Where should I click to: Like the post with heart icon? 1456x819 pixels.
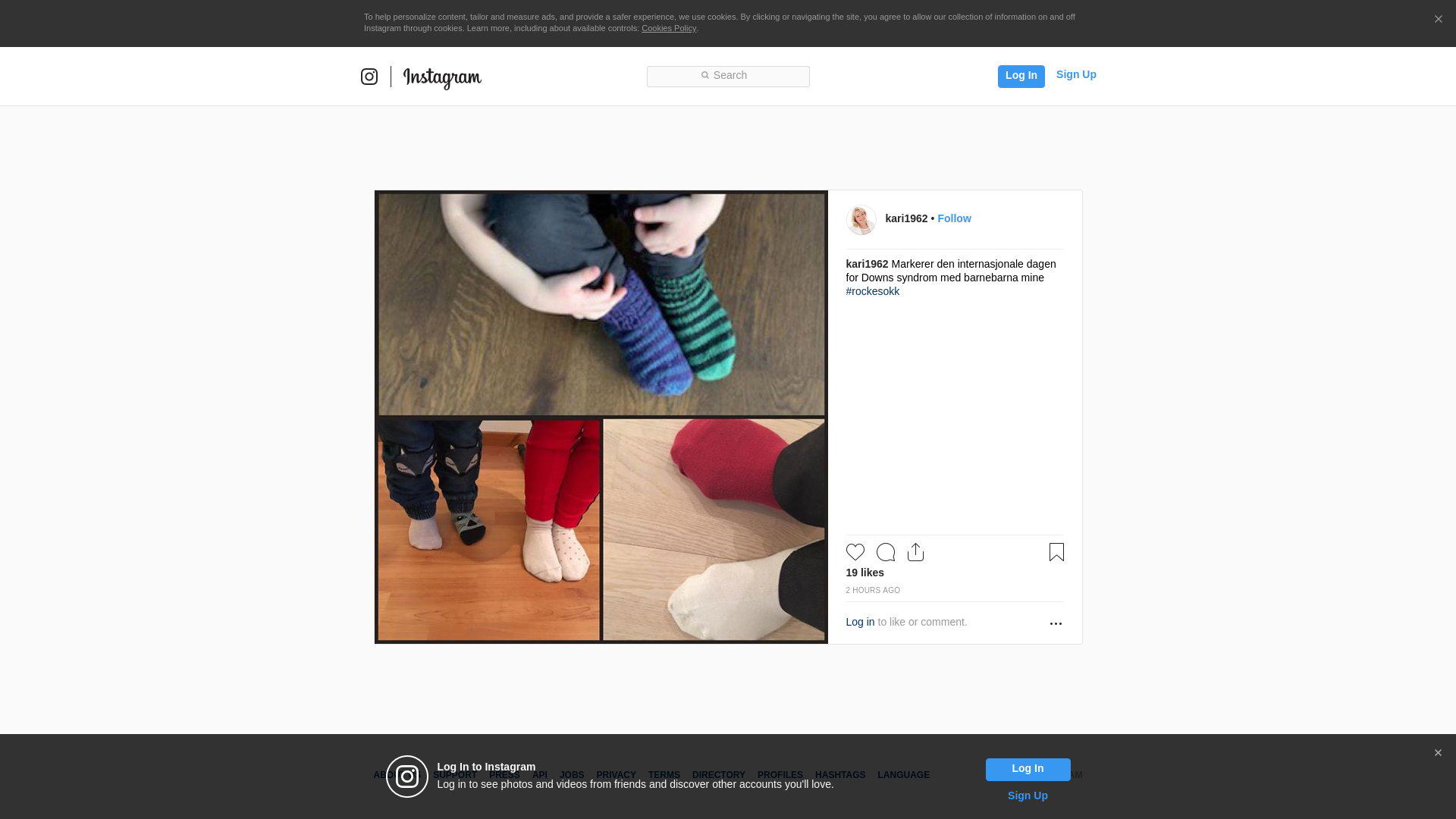855,552
